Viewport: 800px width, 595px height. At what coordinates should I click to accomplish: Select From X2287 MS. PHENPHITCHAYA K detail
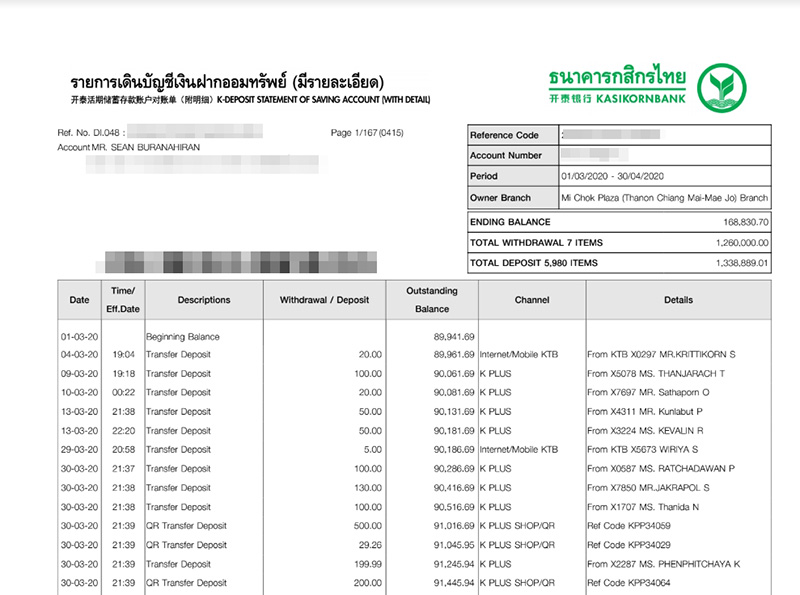pos(664,564)
